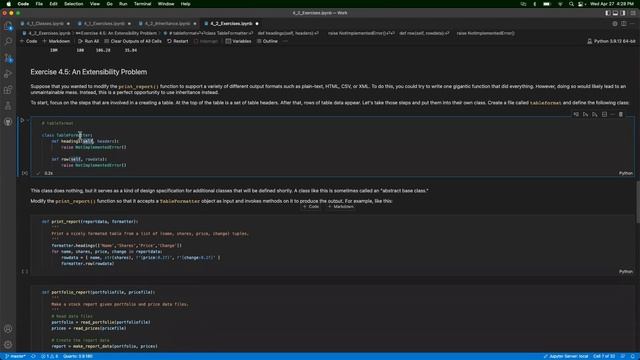640x360 pixels.
Task: Open the Terminal menu
Action: click(x=142, y=4)
